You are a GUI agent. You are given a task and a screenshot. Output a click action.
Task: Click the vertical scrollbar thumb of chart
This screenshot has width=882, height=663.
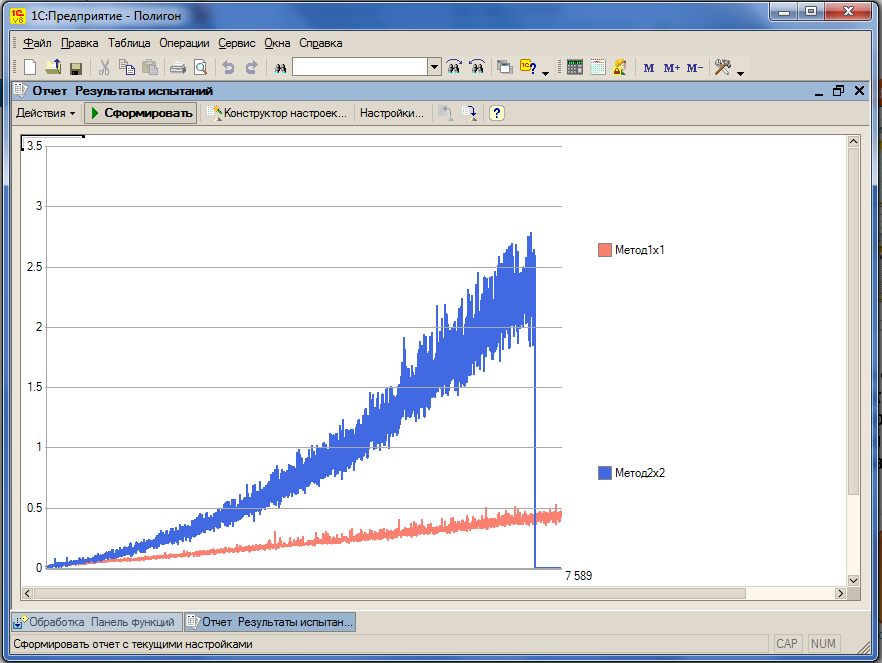pos(853,321)
